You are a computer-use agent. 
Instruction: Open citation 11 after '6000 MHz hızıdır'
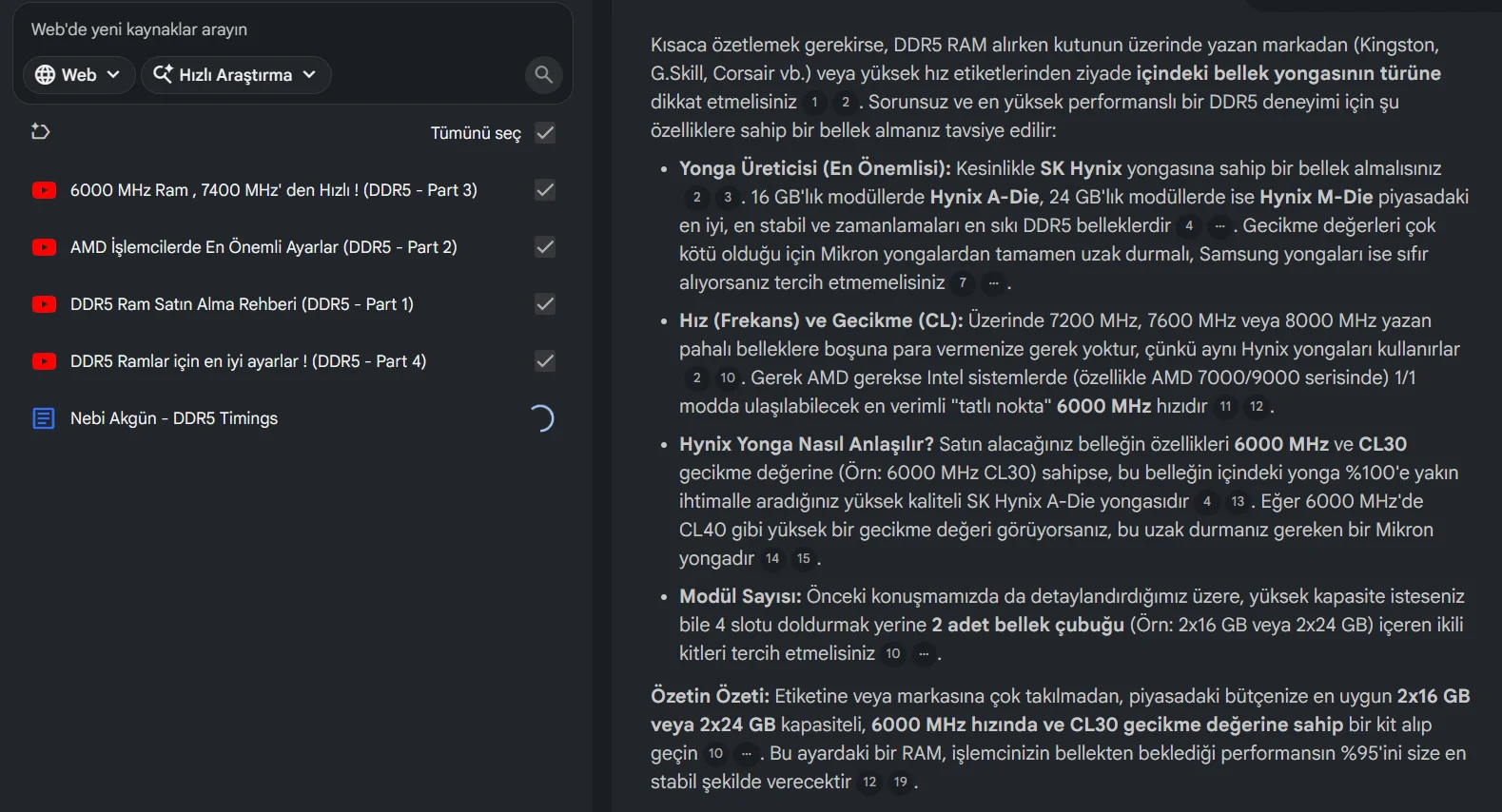1226,407
